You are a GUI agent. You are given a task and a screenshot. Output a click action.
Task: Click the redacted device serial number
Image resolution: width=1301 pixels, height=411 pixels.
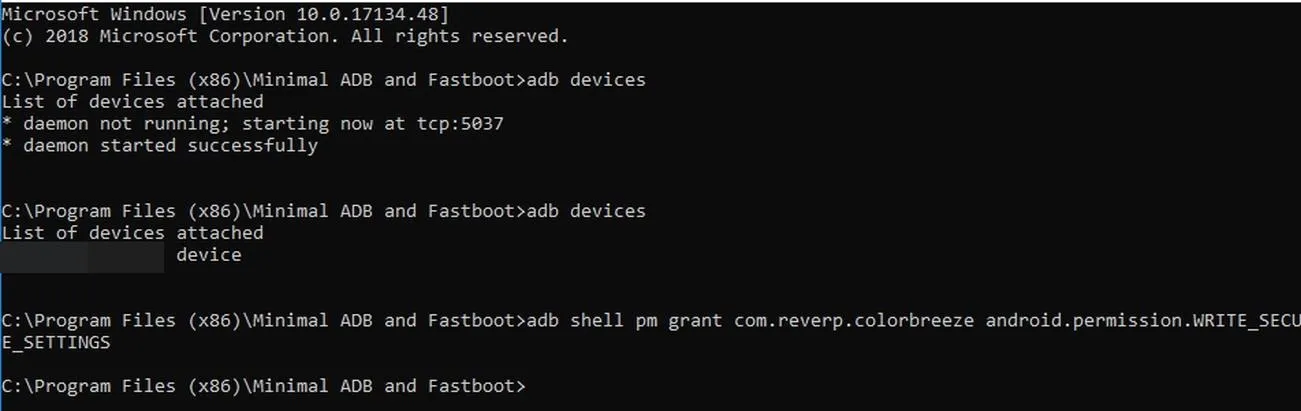83,255
